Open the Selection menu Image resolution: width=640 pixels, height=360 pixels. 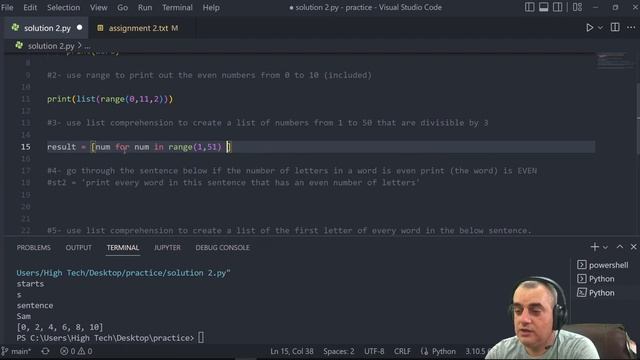pyautogui.click(x=63, y=7)
